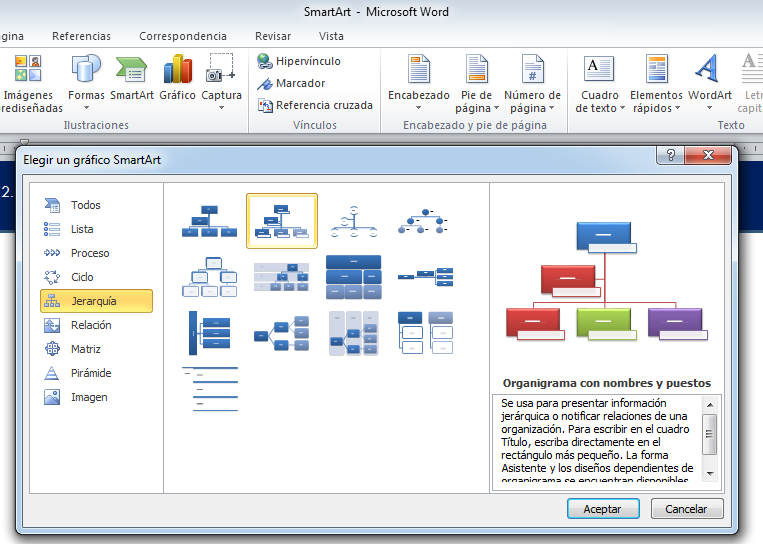Choose the basic organigrama layout thumbnail

point(210,221)
